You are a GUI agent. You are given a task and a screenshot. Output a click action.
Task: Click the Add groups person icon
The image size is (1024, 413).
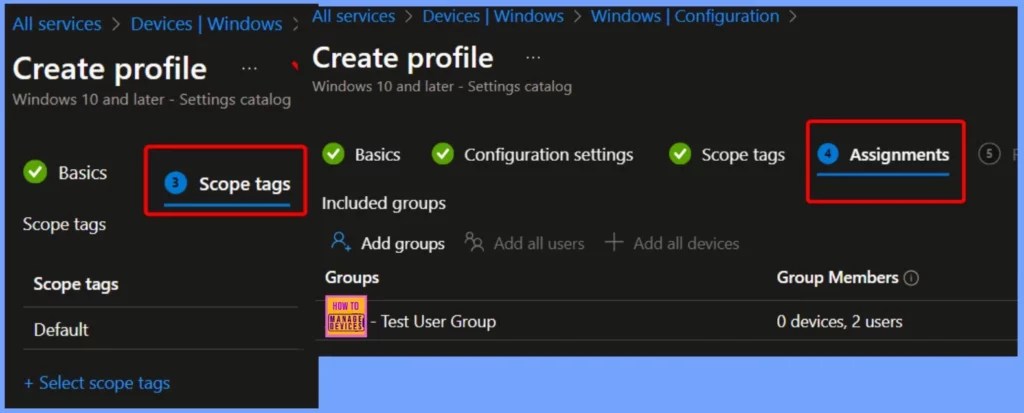point(341,242)
